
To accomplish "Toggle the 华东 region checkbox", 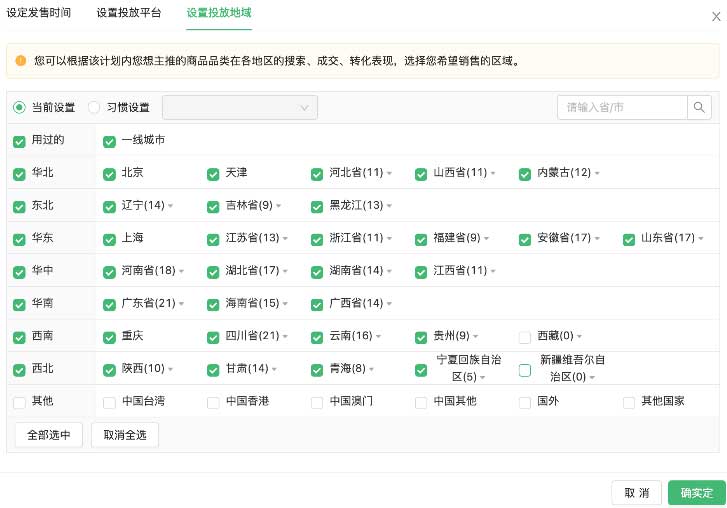I will point(19,240).
